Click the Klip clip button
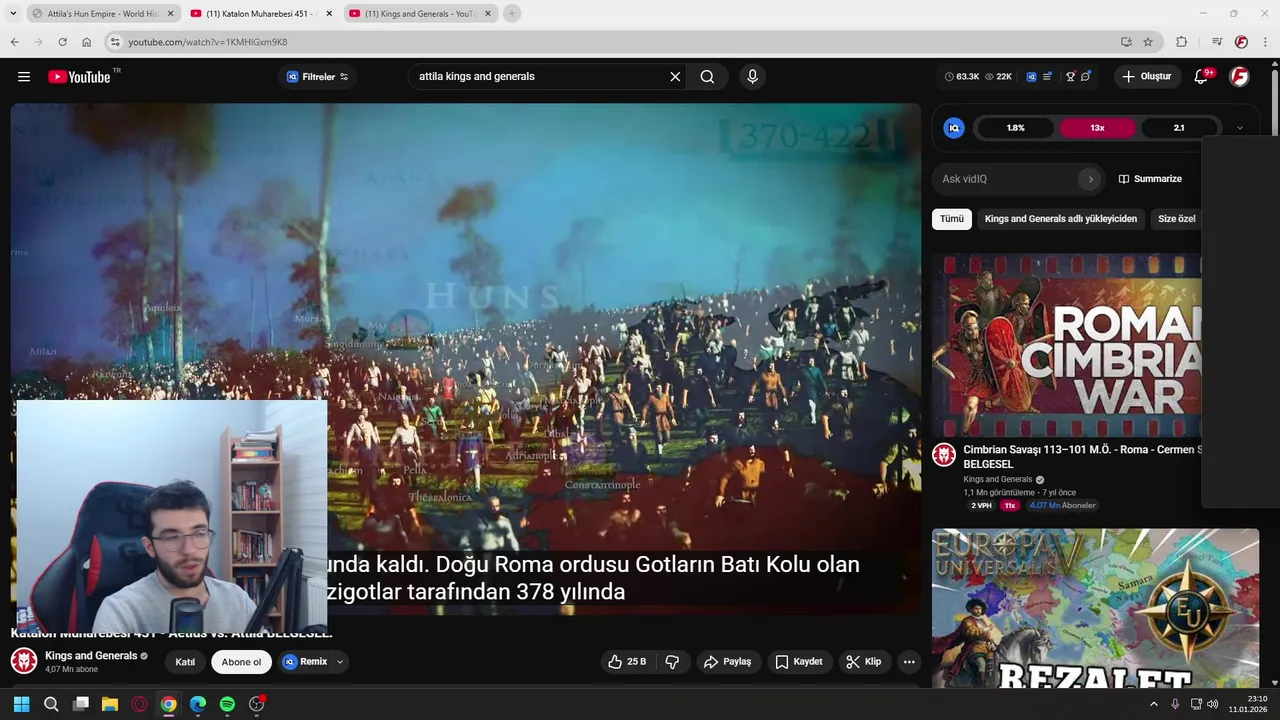The width and height of the screenshot is (1280, 720). pyautogui.click(x=863, y=662)
